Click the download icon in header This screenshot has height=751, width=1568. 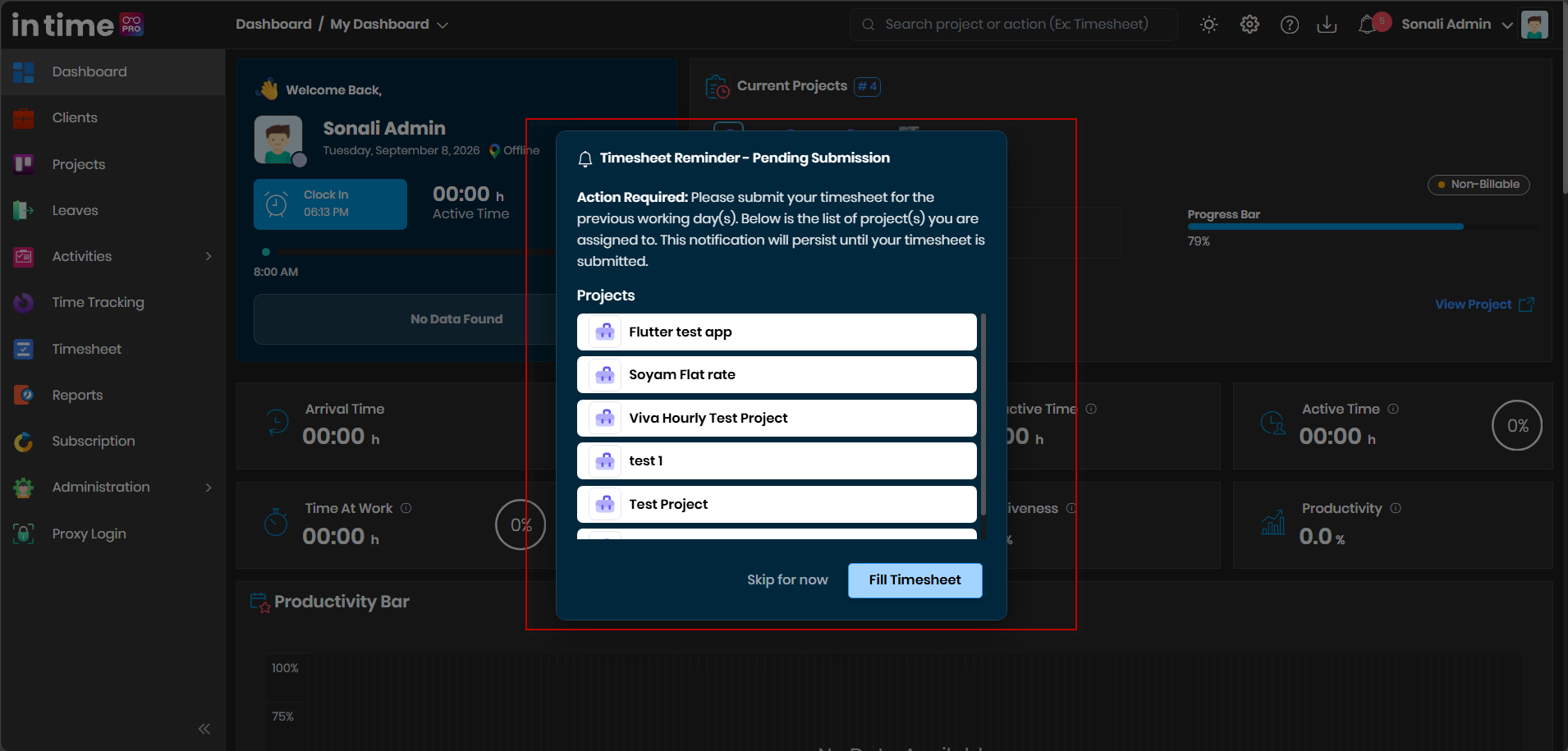tap(1327, 25)
